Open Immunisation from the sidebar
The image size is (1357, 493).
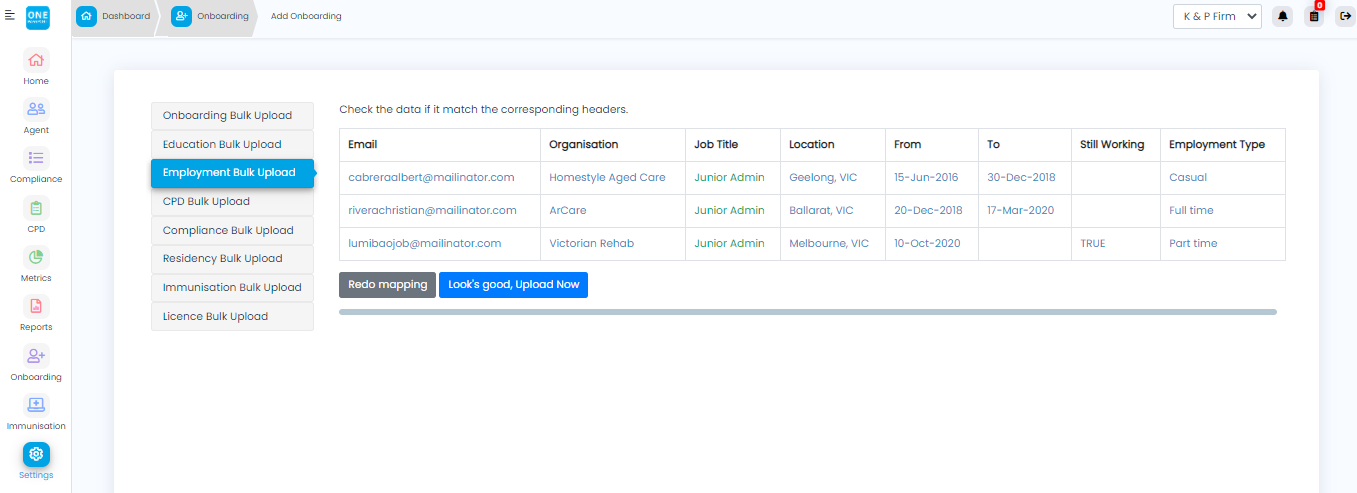click(x=36, y=412)
